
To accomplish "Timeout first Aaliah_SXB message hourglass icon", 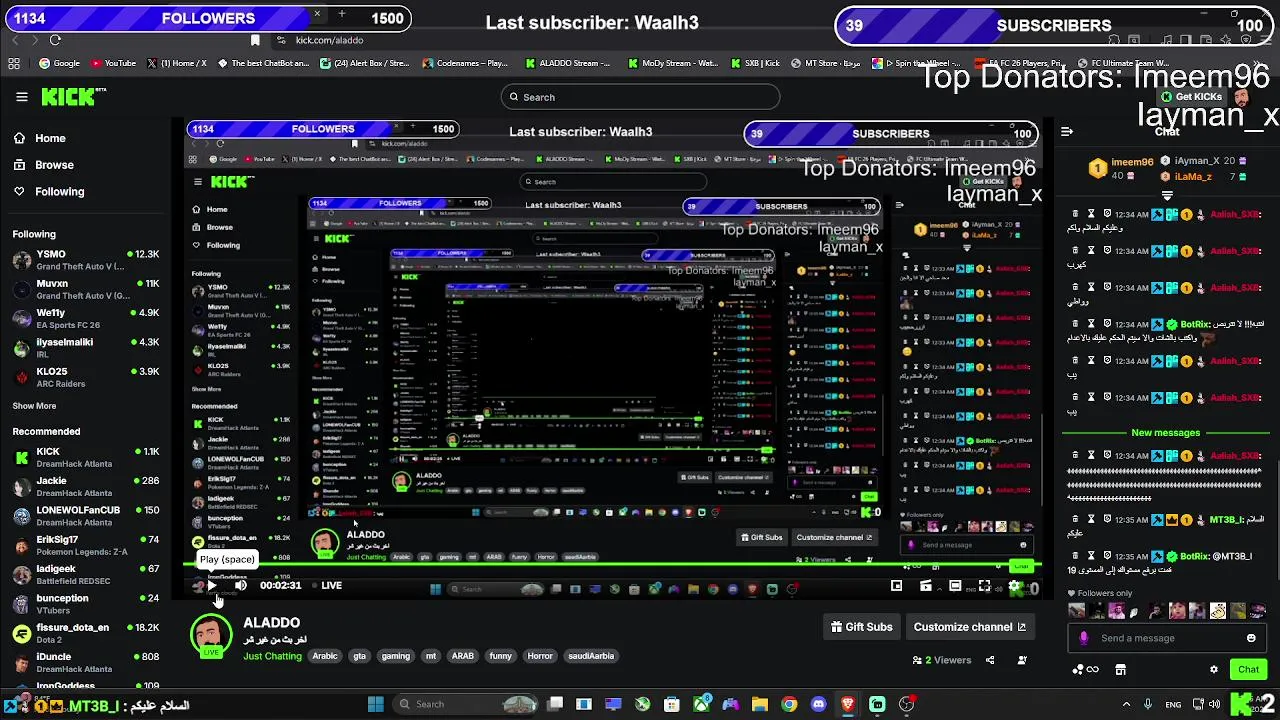I will coord(1091,214).
